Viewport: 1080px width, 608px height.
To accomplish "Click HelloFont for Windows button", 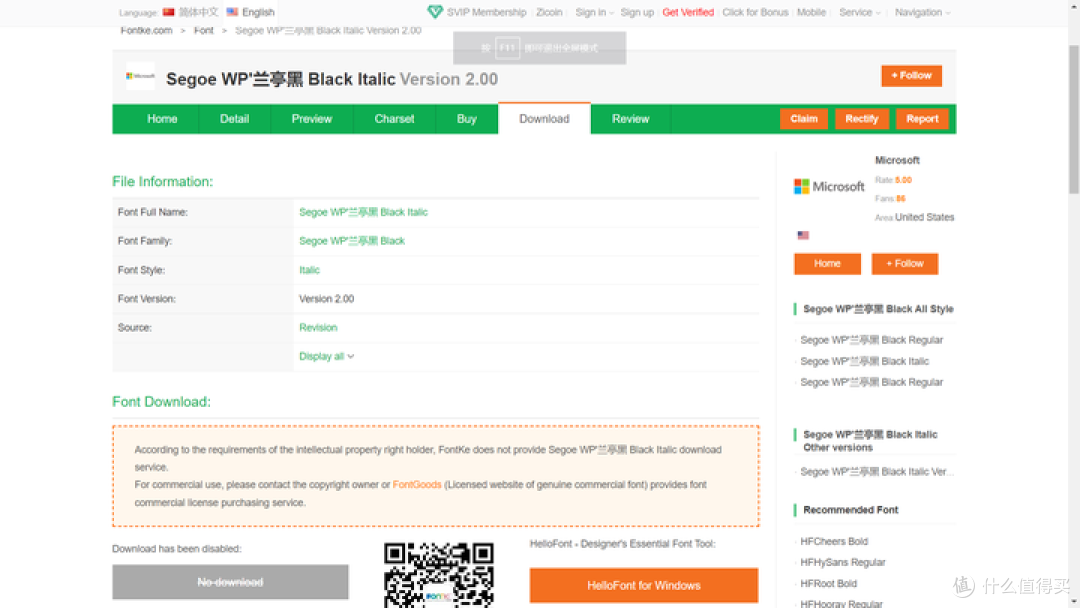I will click(x=644, y=585).
